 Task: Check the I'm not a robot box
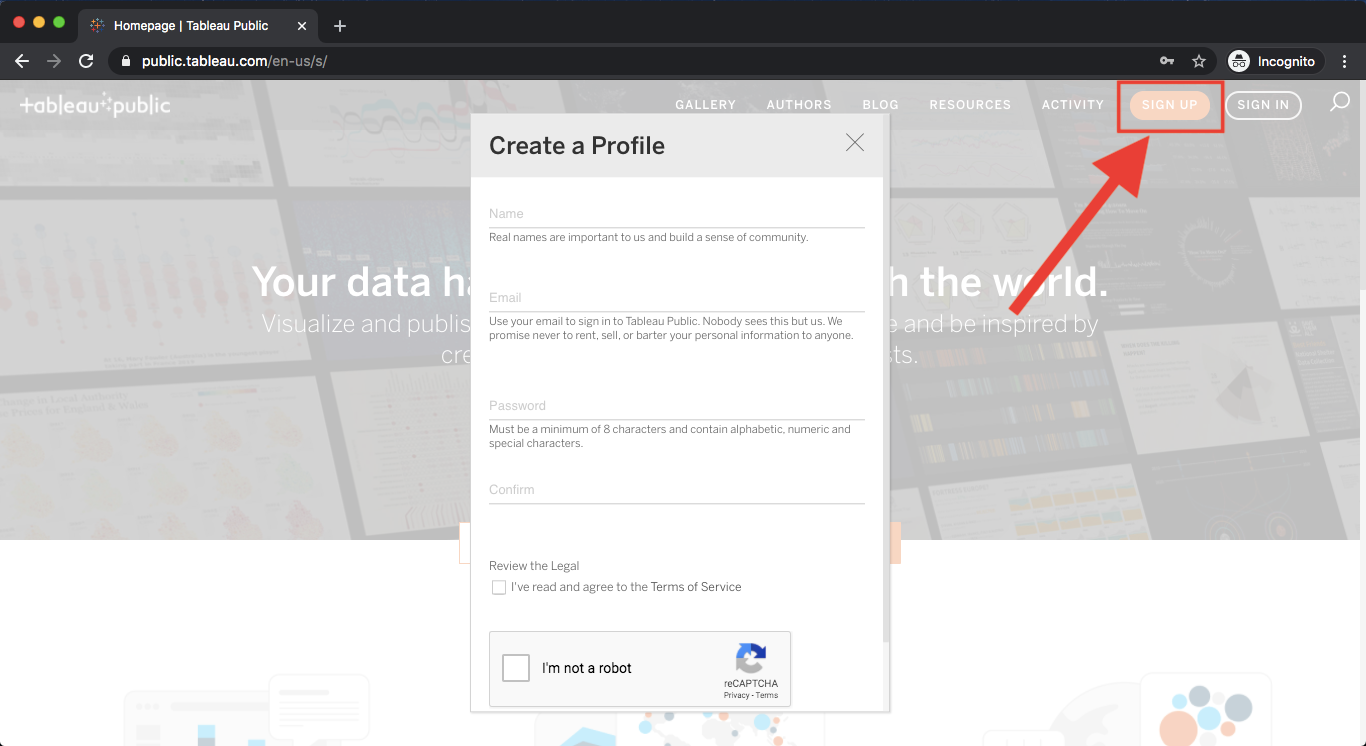point(516,668)
